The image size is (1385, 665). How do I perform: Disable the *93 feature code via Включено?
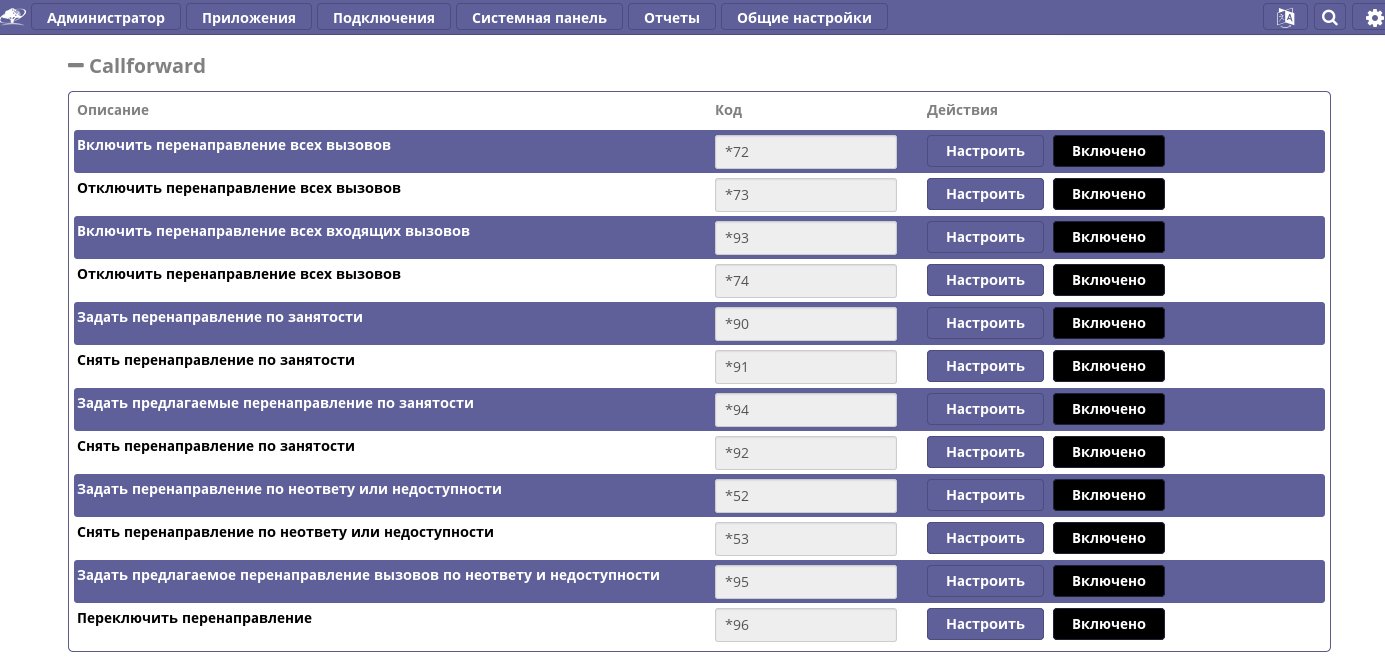[1108, 237]
